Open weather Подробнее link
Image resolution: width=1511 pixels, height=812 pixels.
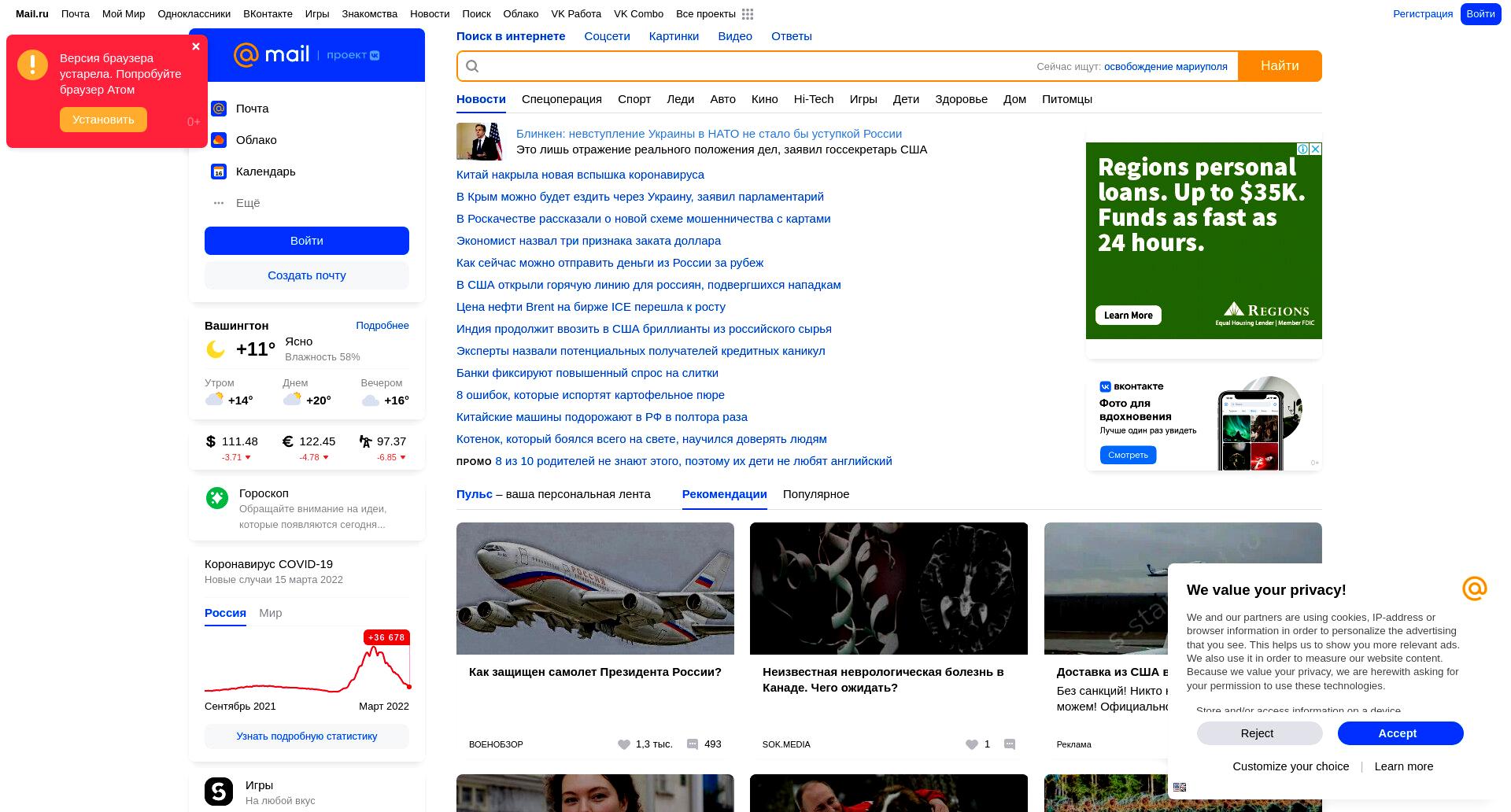(382, 326)
